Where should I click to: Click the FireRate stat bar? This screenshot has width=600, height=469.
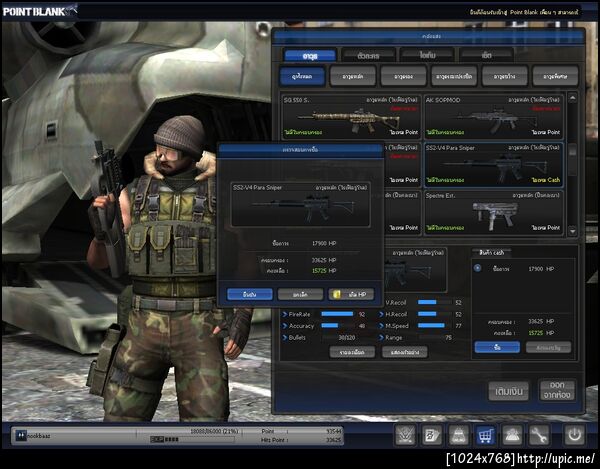coord(337,314)
